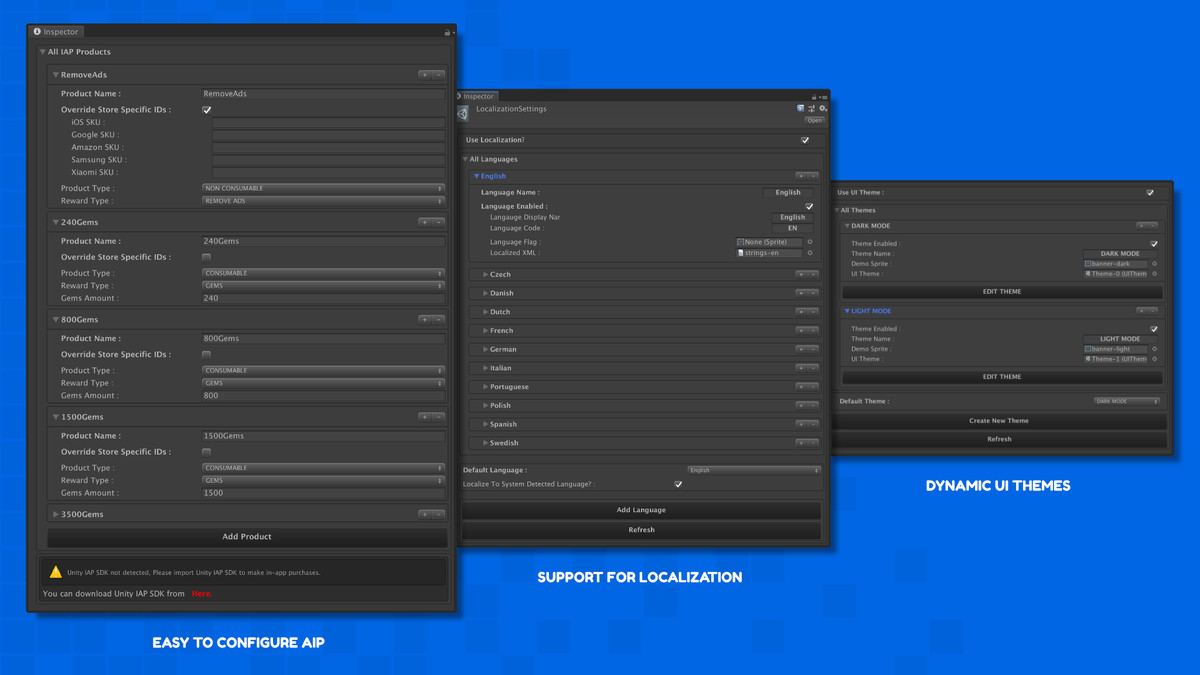Click the Language Code field showing EN

pyautogui.click(x=793, y=228)
